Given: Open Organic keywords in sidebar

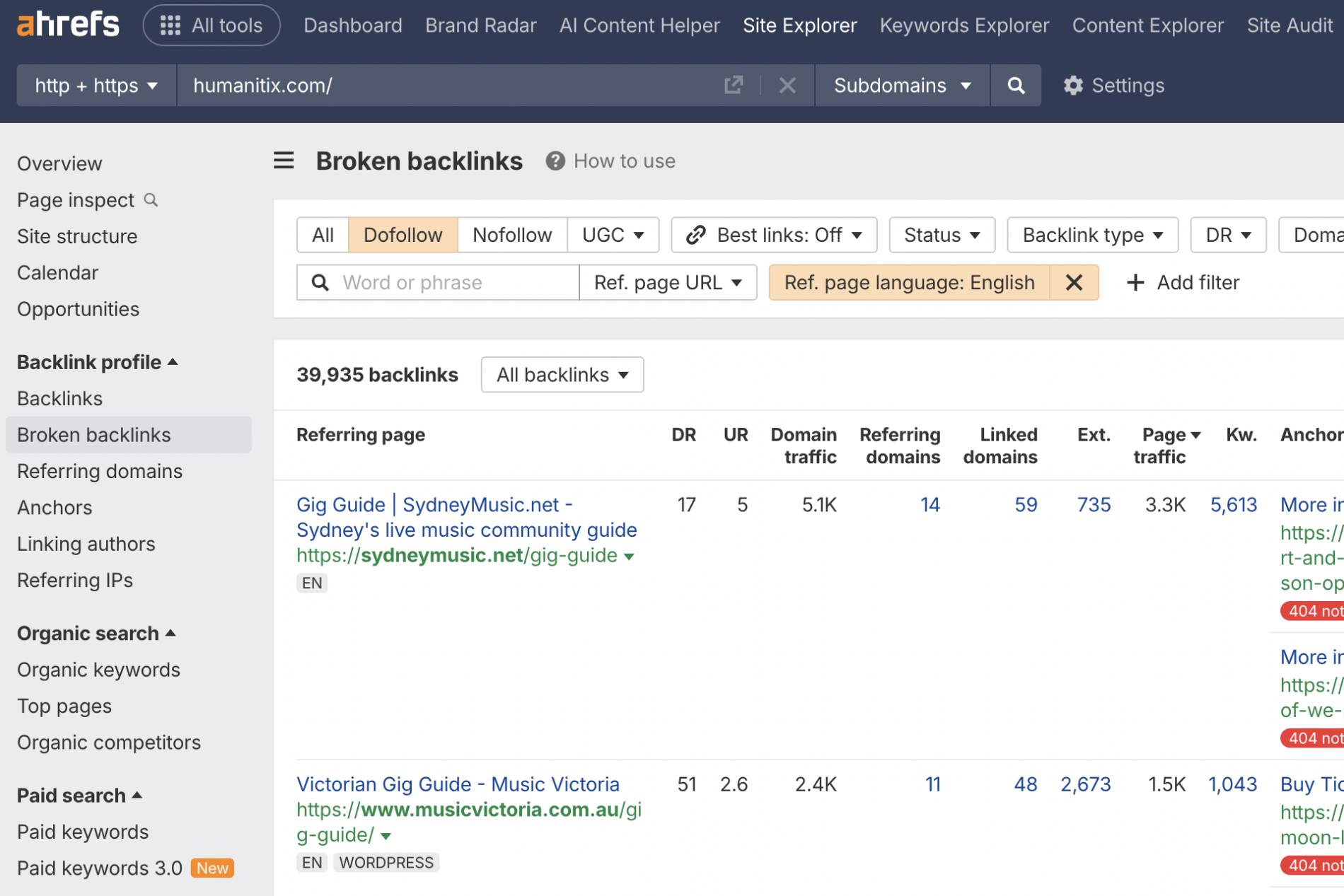Looking at the screenshot, I should coord(98,670).
